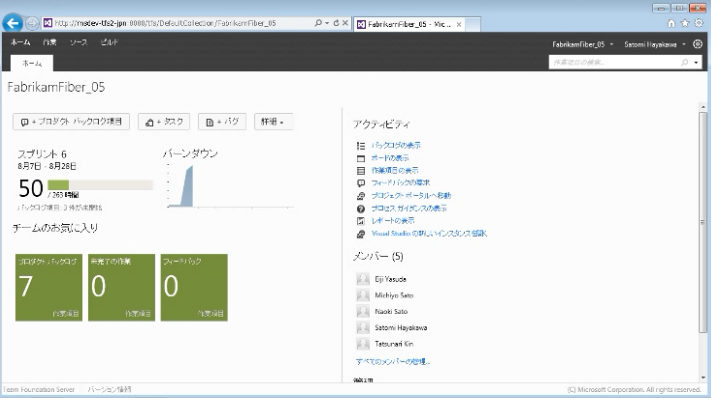Viewport: 711px width, 398px height.
Task: Open the 未完了の作業 tile showing 0
Action: pyautogui.click(x=122, y=287)
